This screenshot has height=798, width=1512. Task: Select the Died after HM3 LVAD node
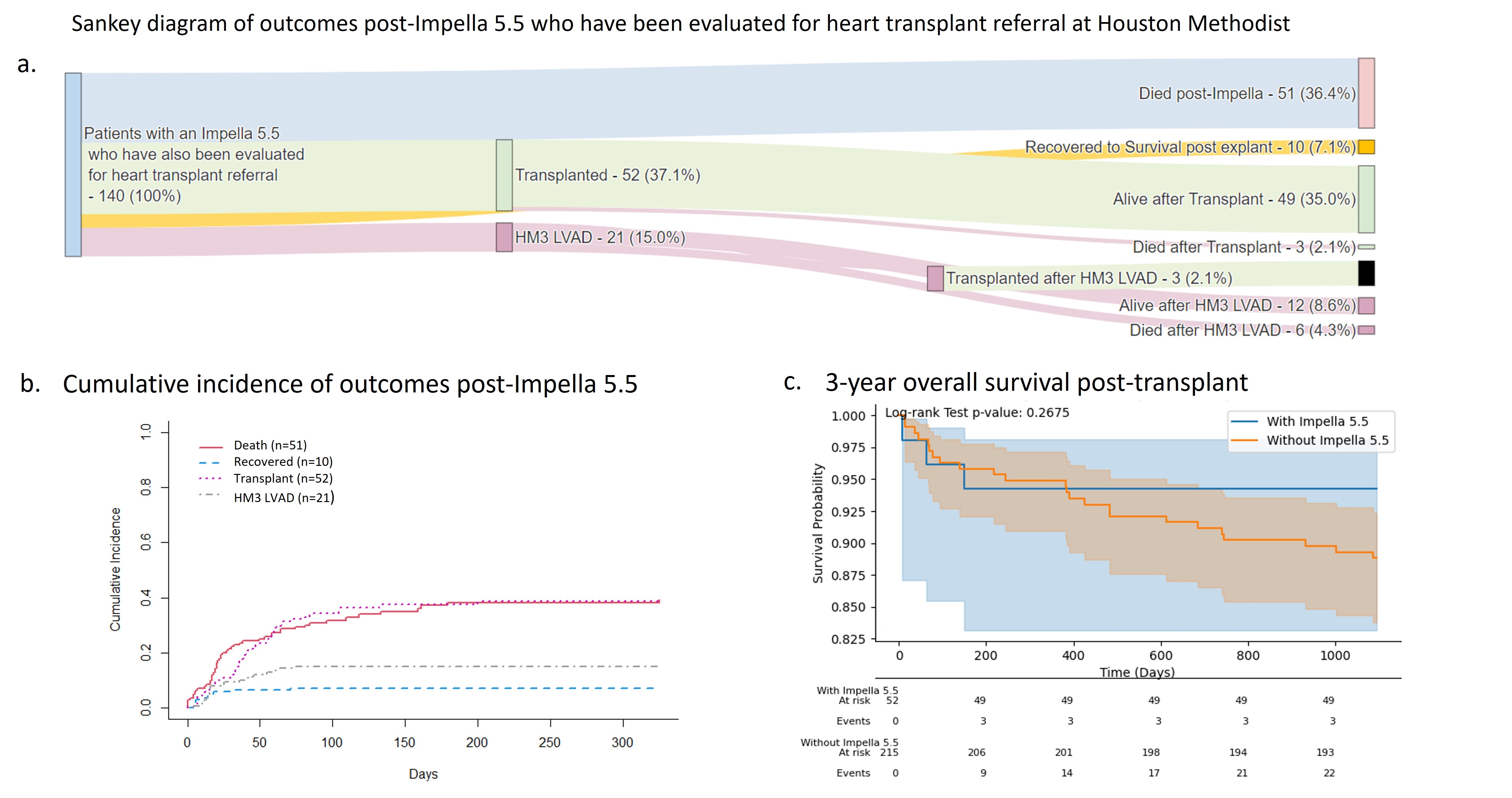(x=1366, y=330)
